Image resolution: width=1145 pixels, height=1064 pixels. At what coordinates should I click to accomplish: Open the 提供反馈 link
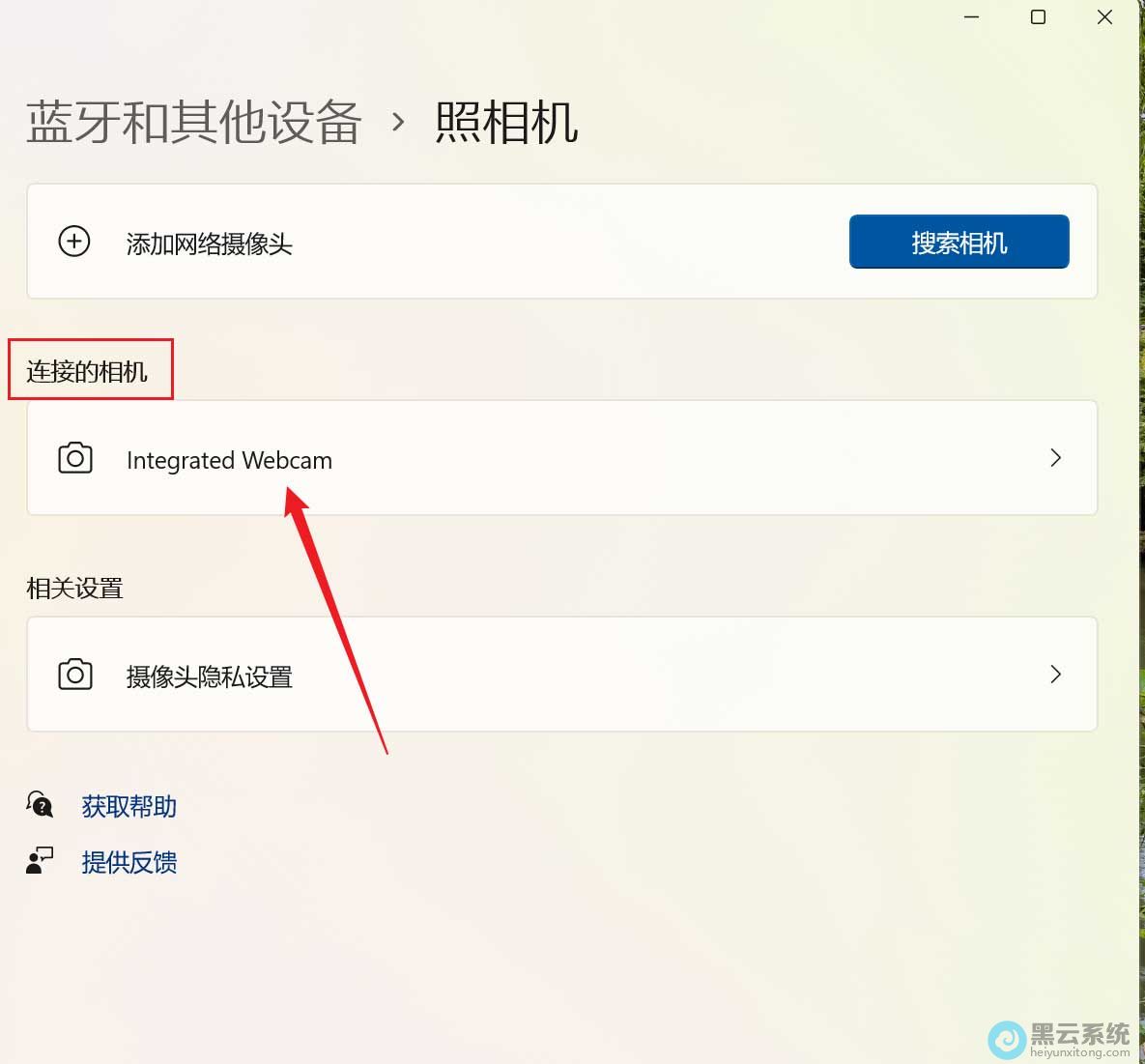pyautogui.click(x=129, y=861)
